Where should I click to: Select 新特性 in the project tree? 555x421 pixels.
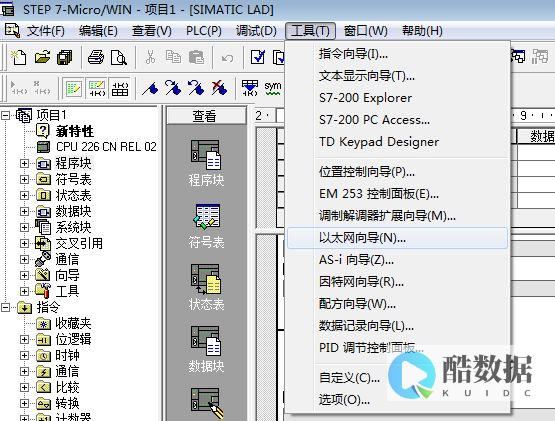[x=75, y=131]
